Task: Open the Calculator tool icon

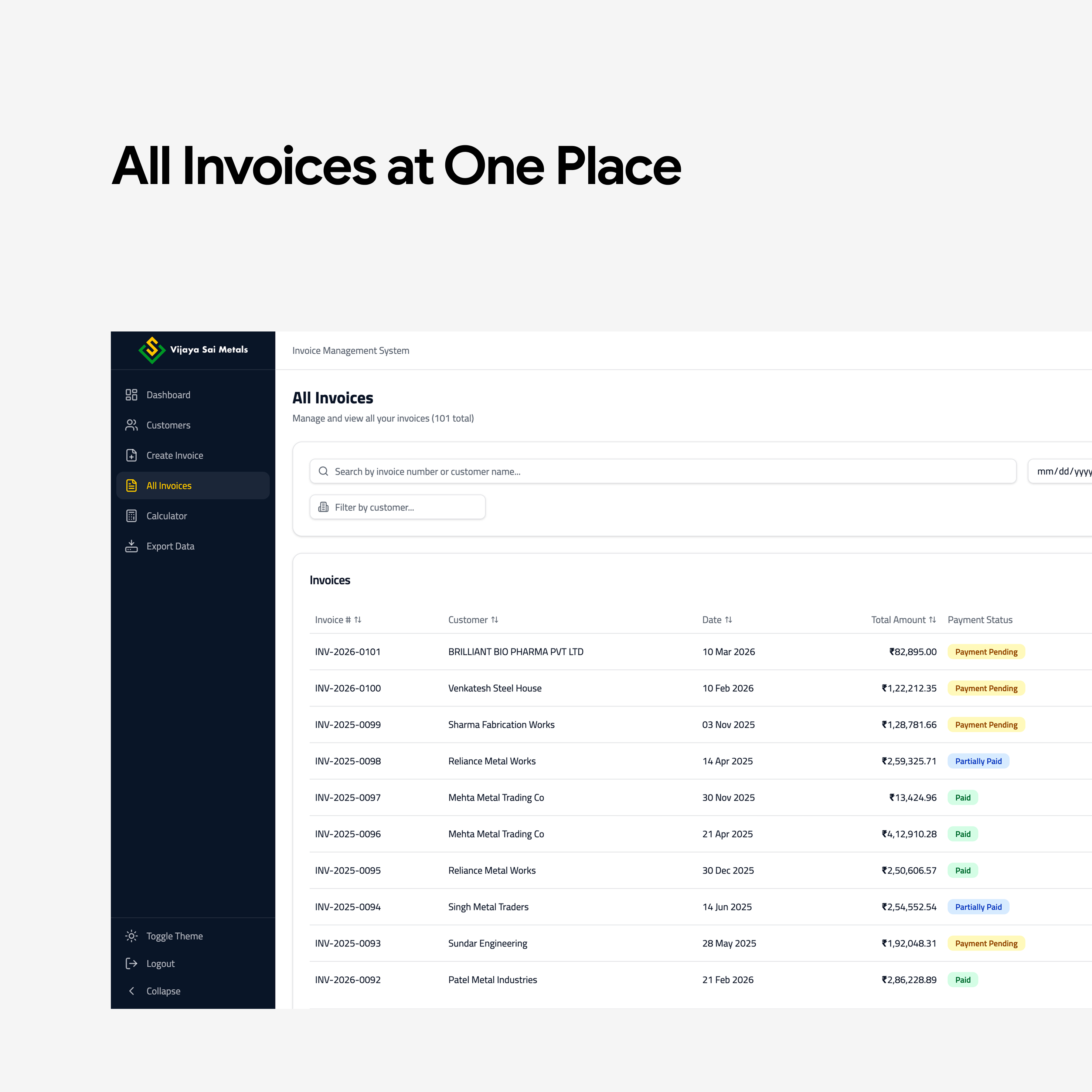Action: pos(132,516)
